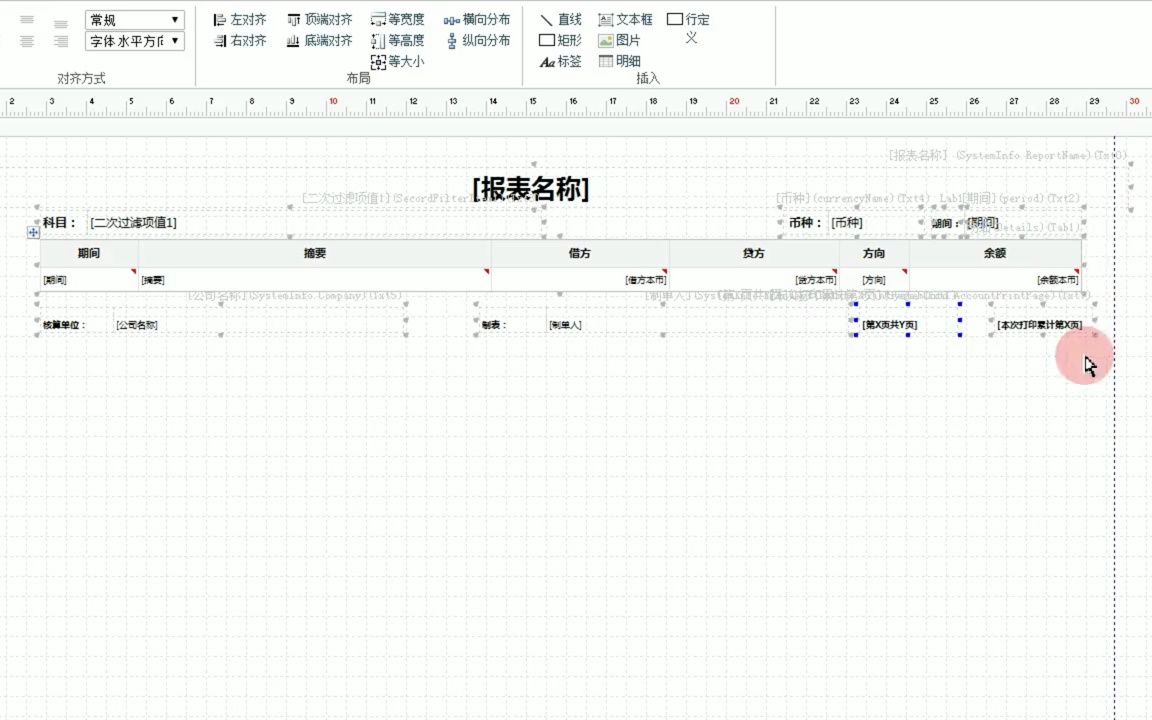This screenshot has height=720, width=1152.
Task: Click the 行定义 row definition control
Action: coord(686,26)
